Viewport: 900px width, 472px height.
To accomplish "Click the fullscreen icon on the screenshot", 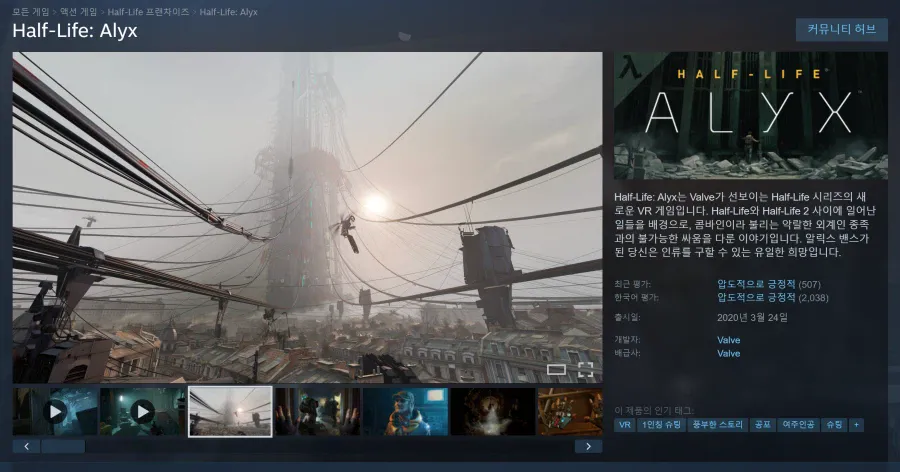I will 585,370.
